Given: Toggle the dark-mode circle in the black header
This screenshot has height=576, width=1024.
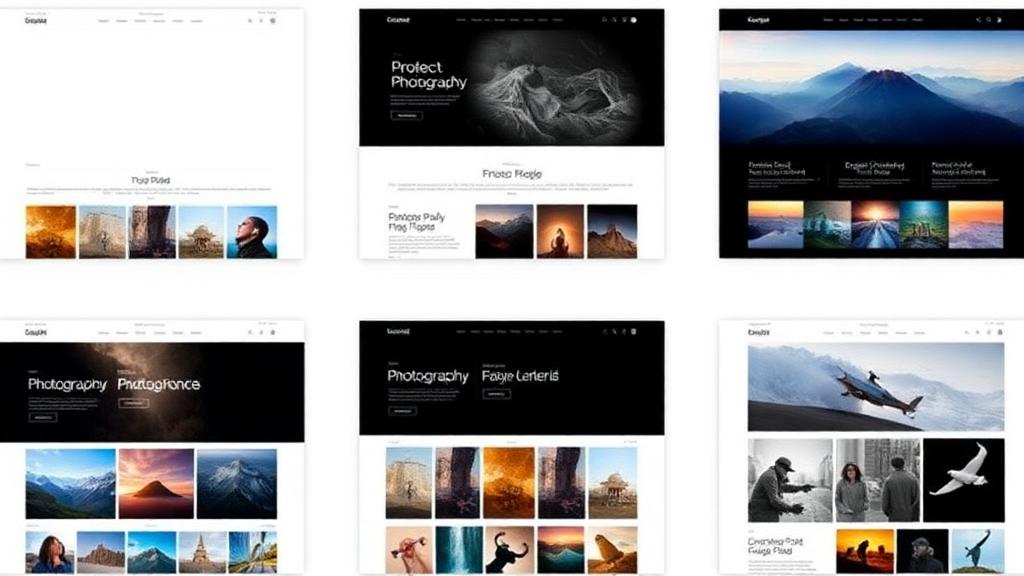Looking at the screenshot, I should pyautogui.click(x=633, y=20).
